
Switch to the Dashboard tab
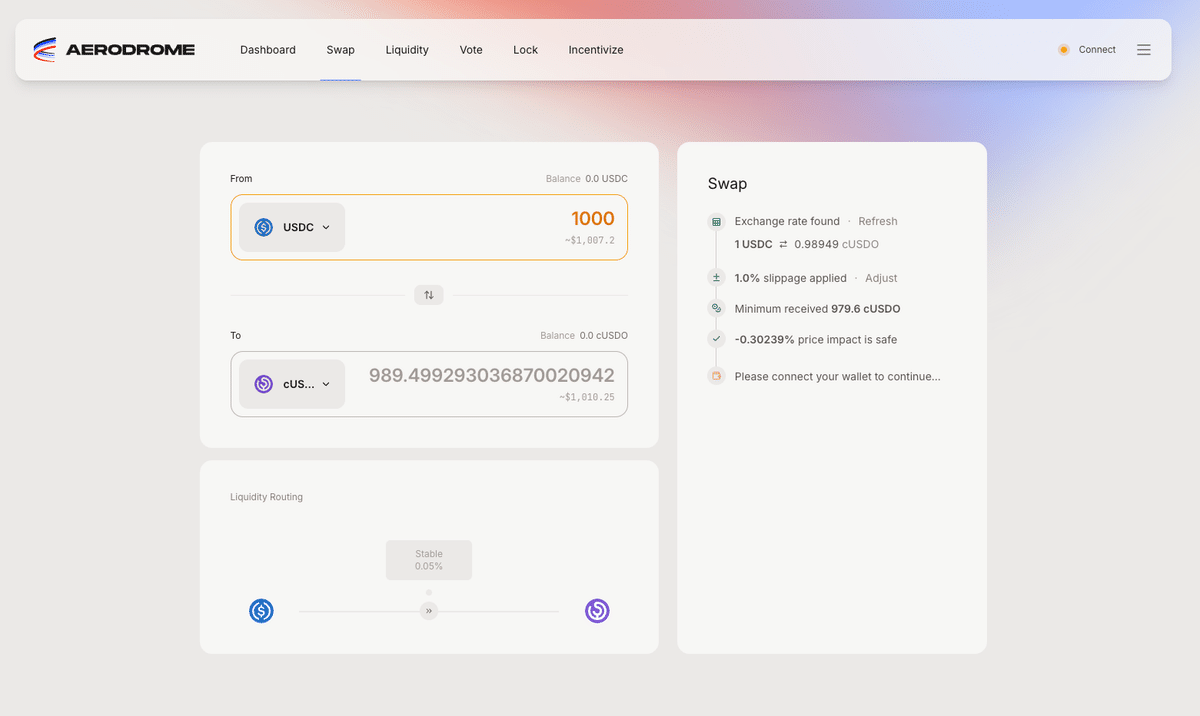point(267,49)
